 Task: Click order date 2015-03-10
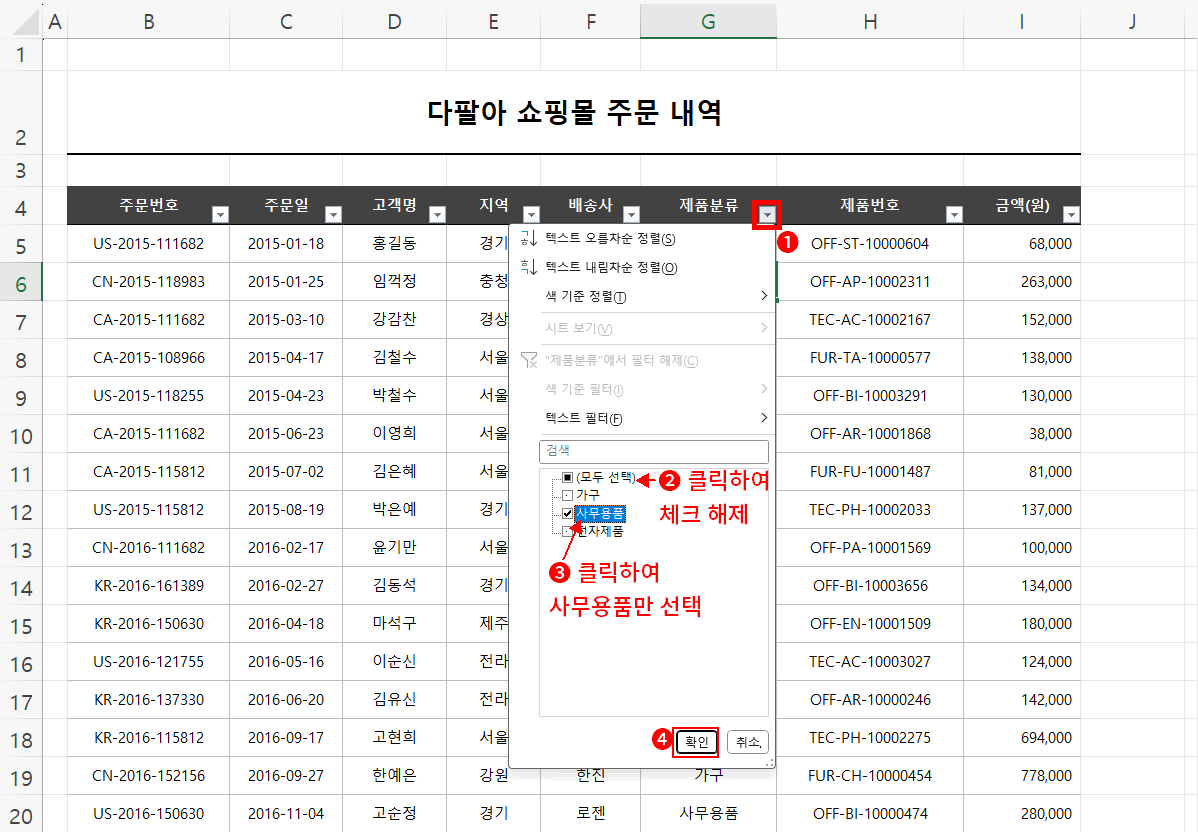[286, 319]
